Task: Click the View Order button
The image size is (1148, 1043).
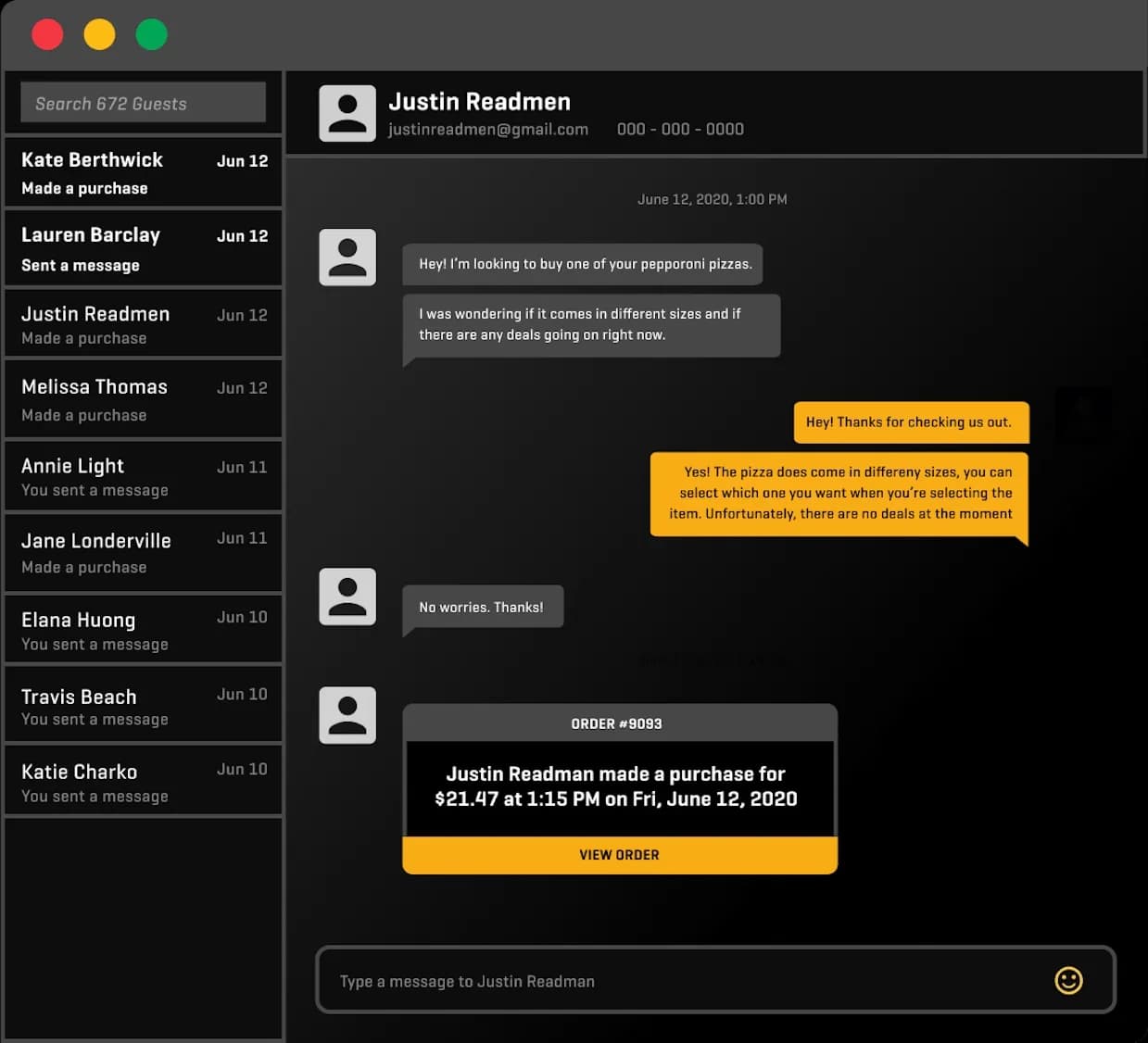Action: (620, 855)
